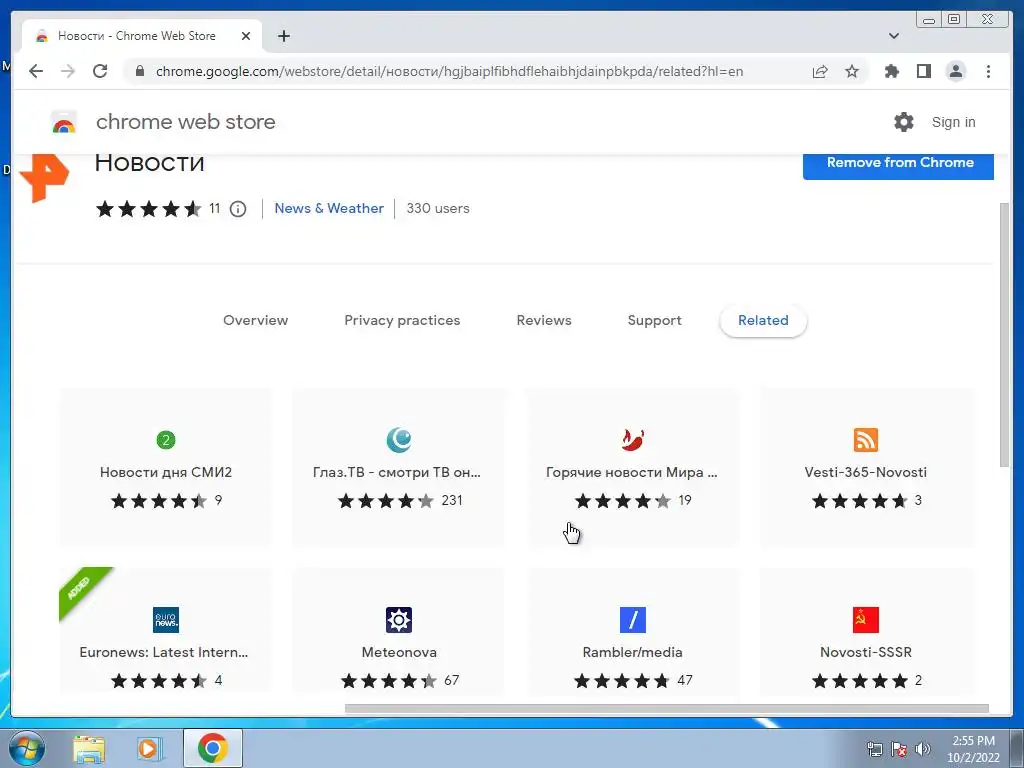This screenshot has height=768, width=1024.
Task: Click Rambler/media rating count 47
Action: [684, 680]
